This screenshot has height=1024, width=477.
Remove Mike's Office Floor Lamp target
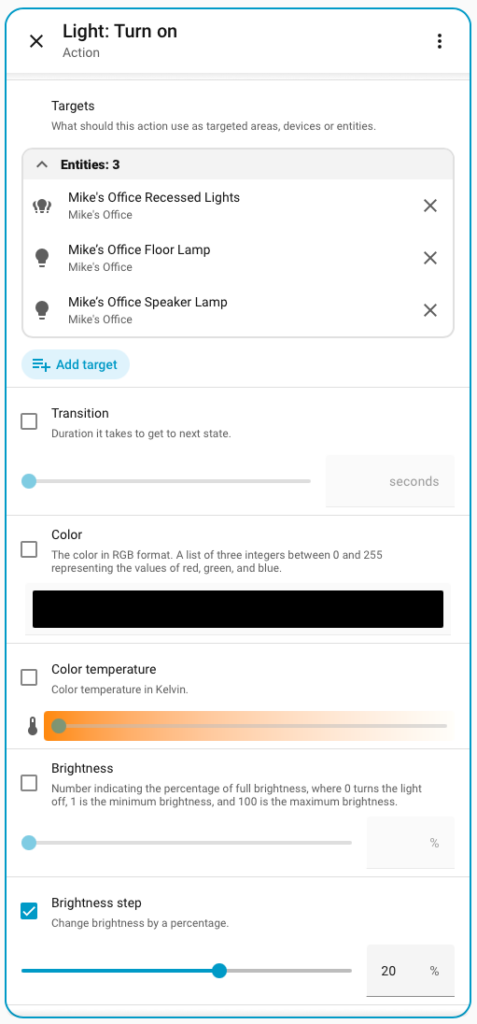430,258
